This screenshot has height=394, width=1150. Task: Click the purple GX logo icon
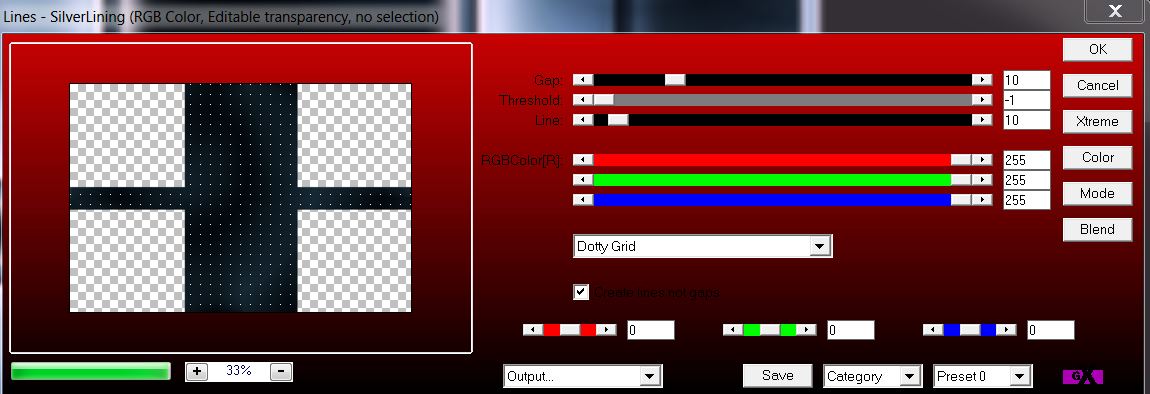[1082, 376]
